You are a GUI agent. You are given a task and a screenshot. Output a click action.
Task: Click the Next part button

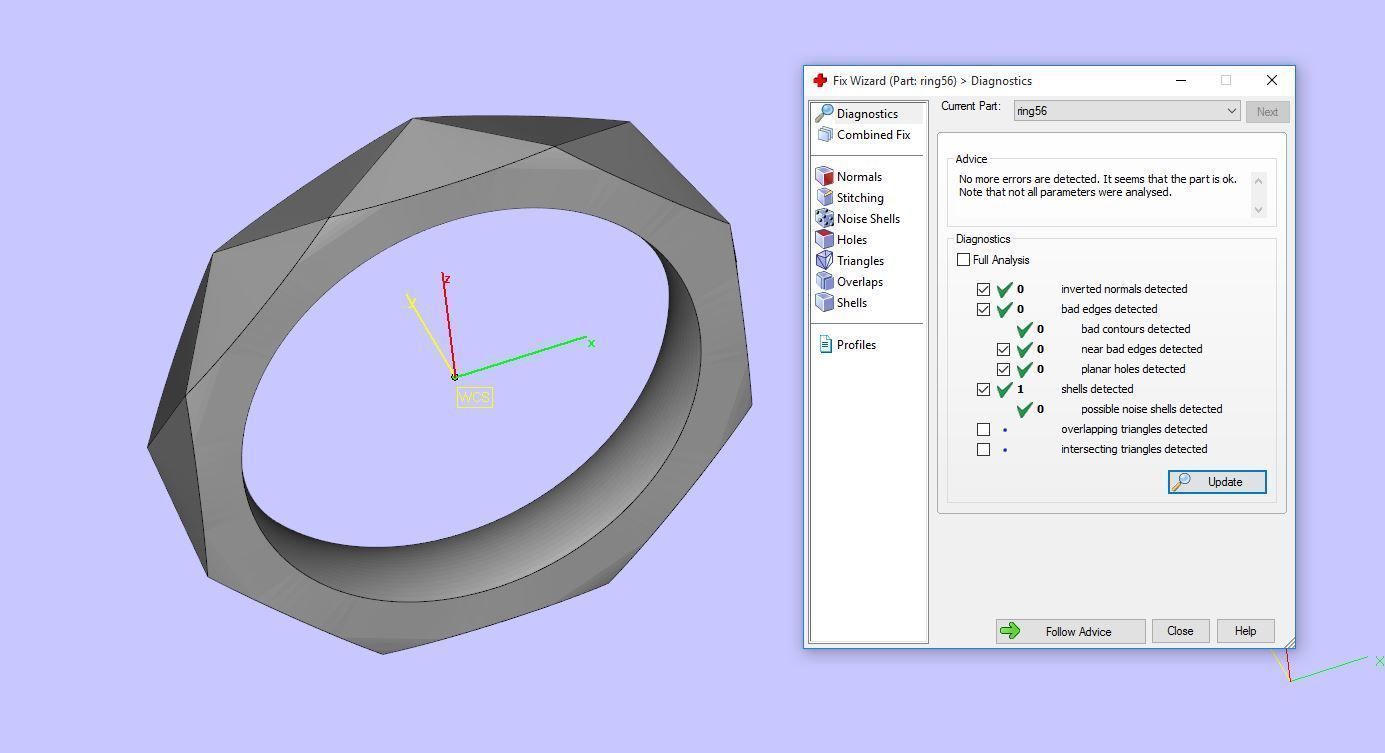(1267, 112)
